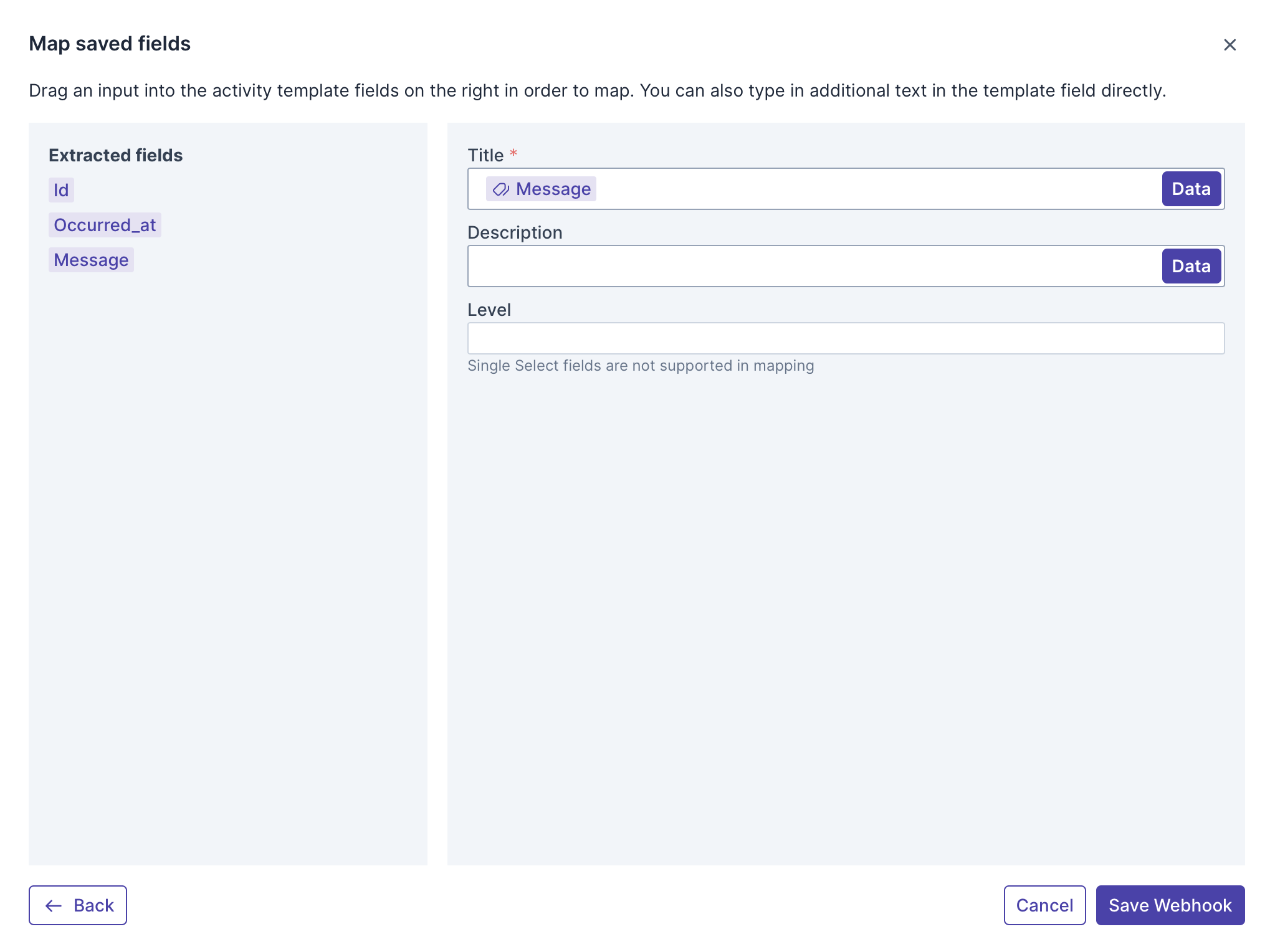Select the Message extracted field chip
The height and width of the screenshot is (952, 1270).
pyautogui.click(x=91, y=260)
